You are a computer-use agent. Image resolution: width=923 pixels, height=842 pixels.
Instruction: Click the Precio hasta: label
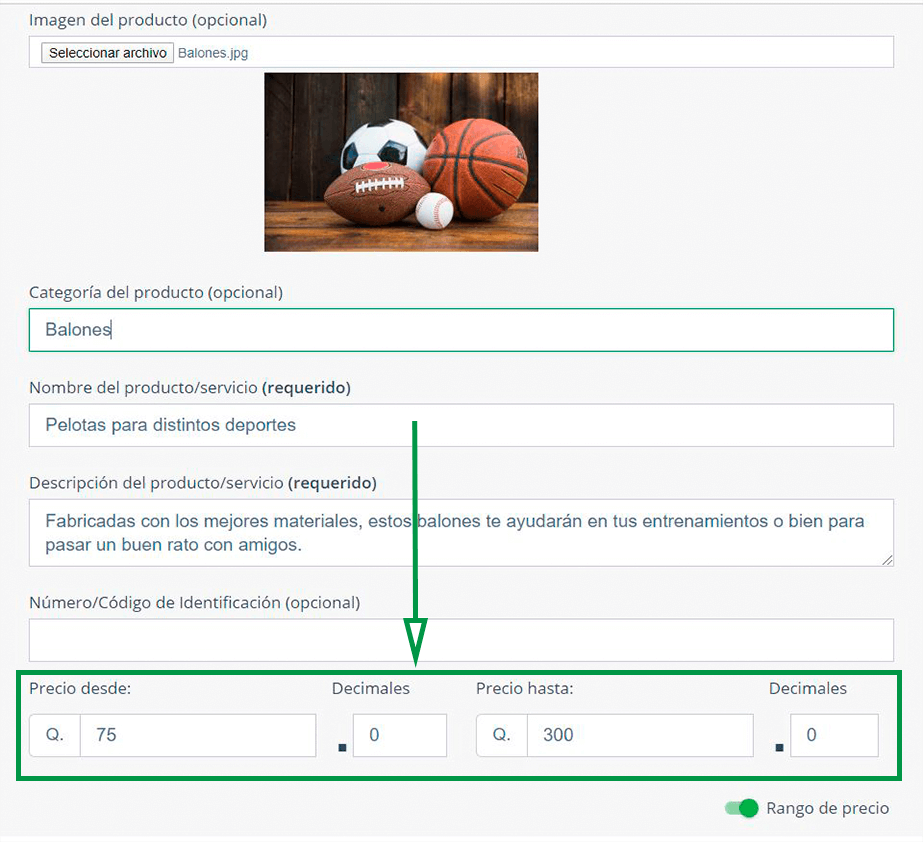tap(524, 688)
